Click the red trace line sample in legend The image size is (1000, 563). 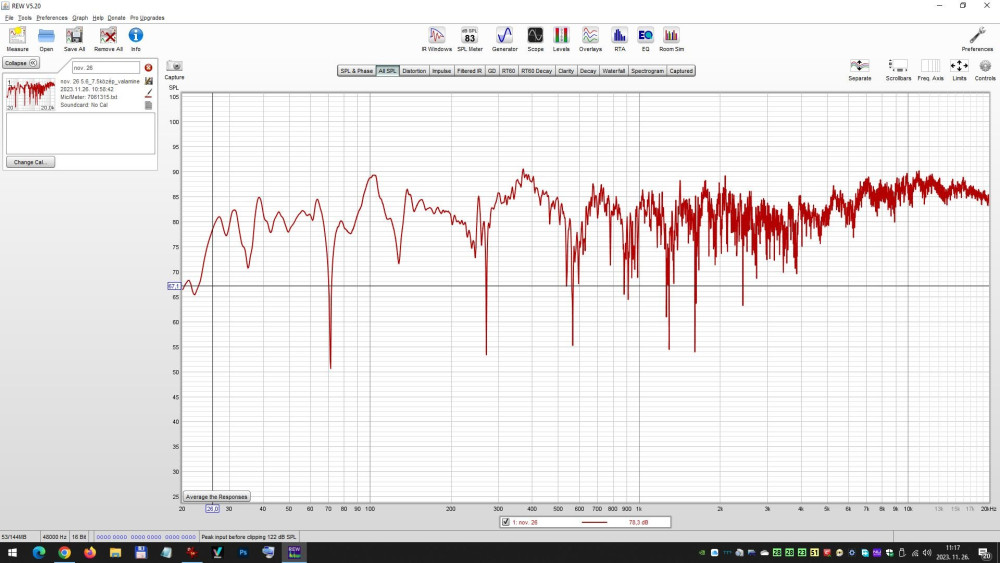[594, 522]
